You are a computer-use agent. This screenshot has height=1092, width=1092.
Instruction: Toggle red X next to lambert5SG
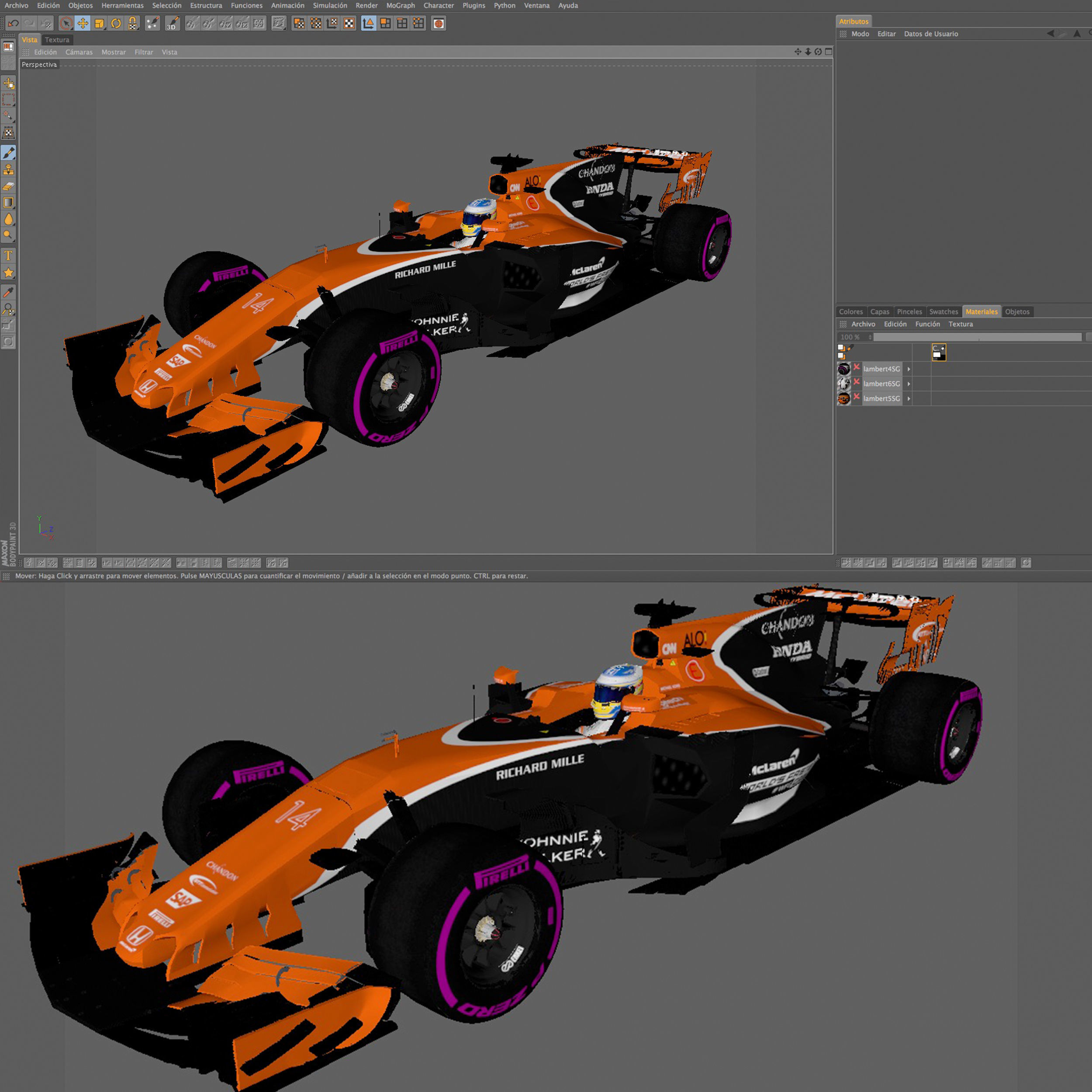click(x=856, y=397)
